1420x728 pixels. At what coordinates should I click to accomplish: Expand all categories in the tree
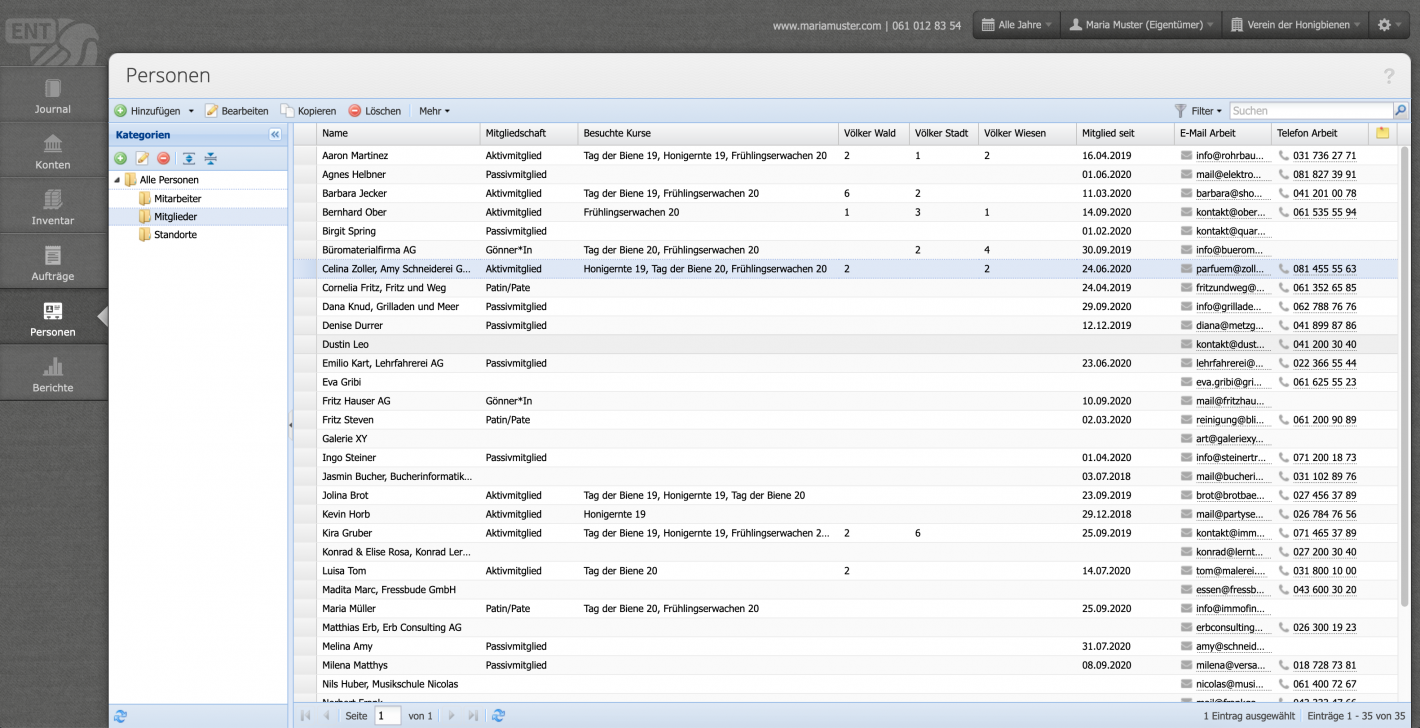click(189, 158)
